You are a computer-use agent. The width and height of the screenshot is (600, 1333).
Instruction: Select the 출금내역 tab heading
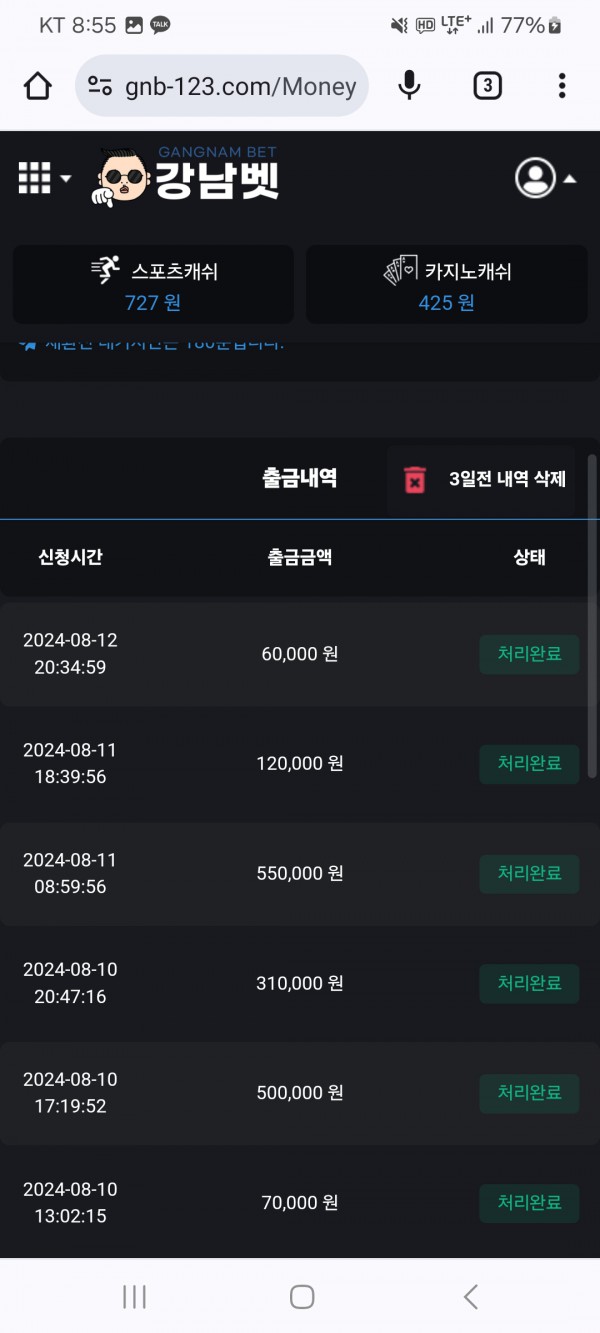pos(299,478)
